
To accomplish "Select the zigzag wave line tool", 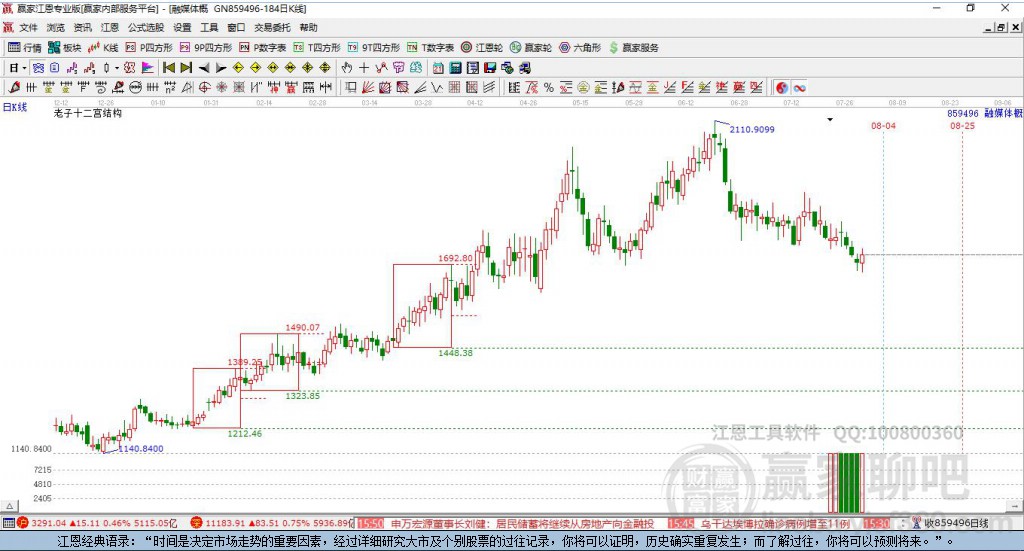I will 438,87.
